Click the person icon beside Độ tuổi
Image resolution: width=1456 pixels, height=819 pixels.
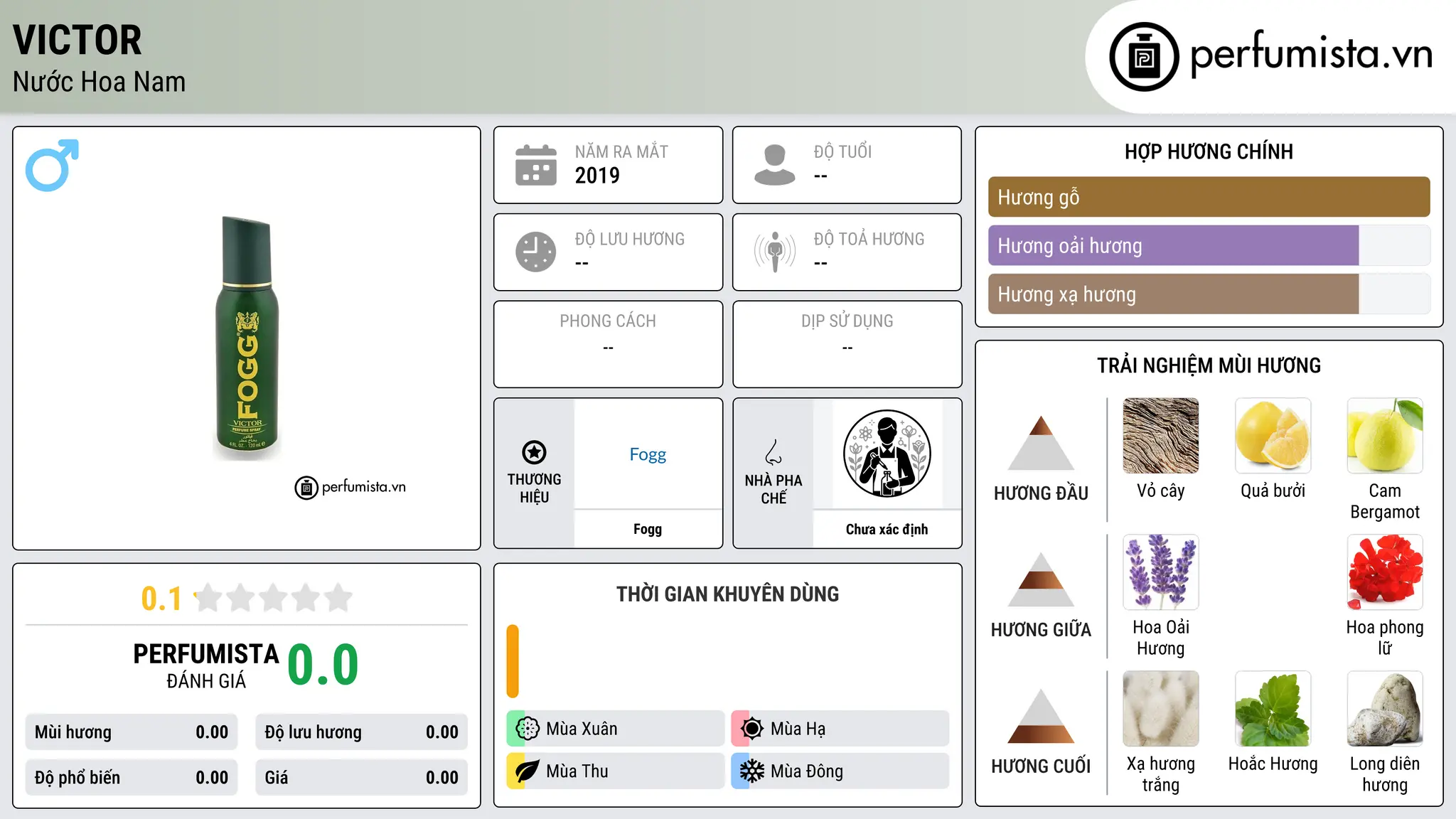point(774,165)
